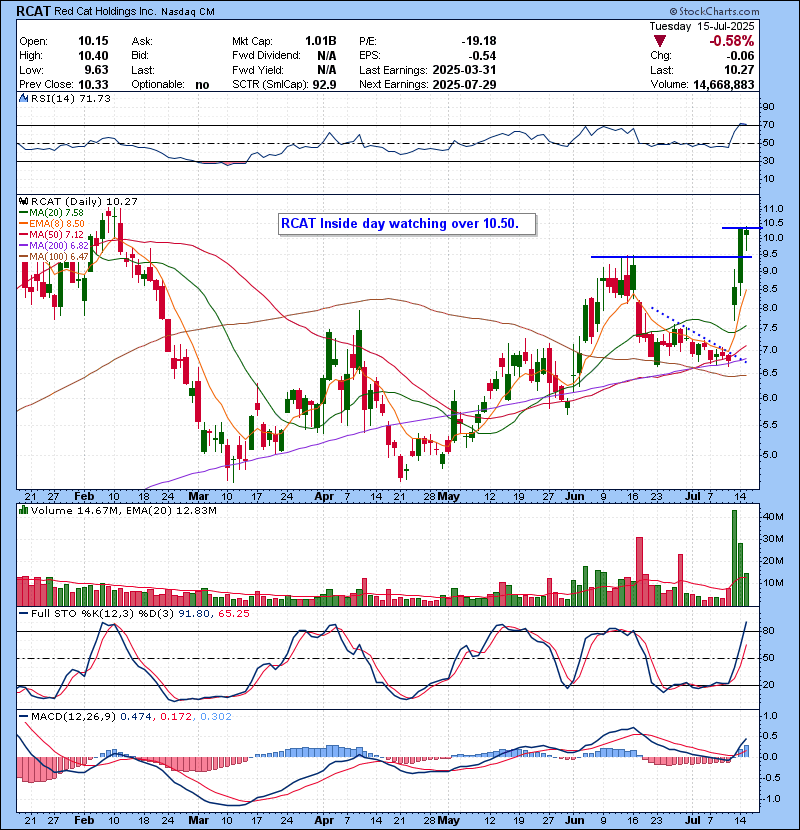Click the Volume 14.67M, EMA(20) 12.83M label
The image size is (800, 830).
point(123,510)
